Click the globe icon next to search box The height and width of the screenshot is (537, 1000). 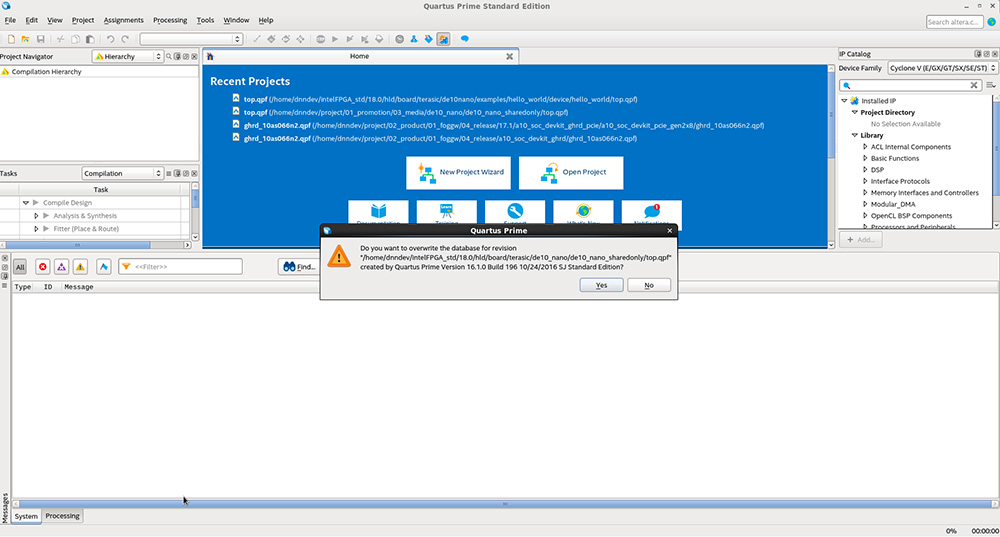[x=992, y=22]
